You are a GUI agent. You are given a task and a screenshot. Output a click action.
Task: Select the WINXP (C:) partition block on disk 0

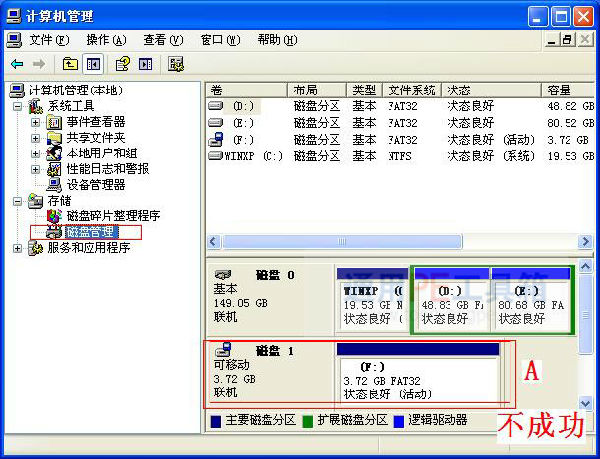[x=372, y=300]
